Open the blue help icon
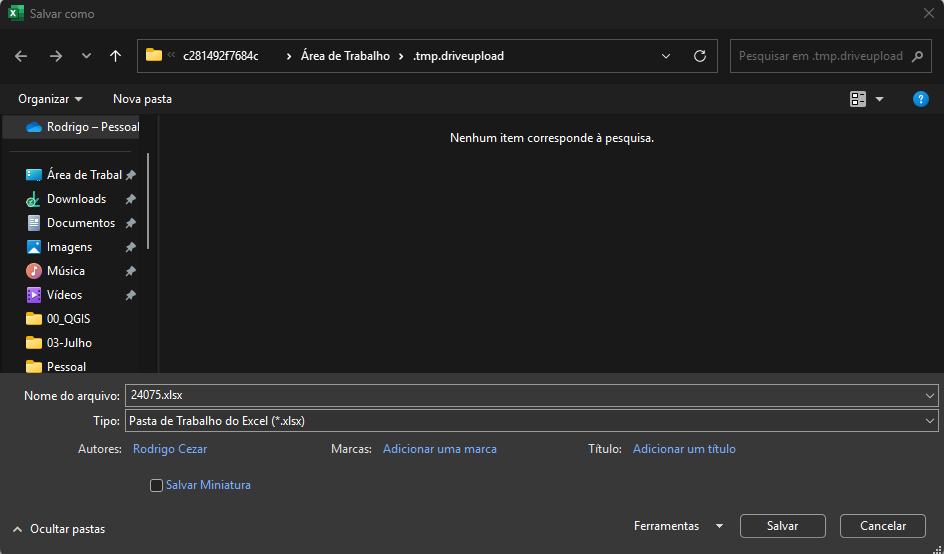Image resolution: width=944 pixels, height=554 pixels. tap(921, 99)
